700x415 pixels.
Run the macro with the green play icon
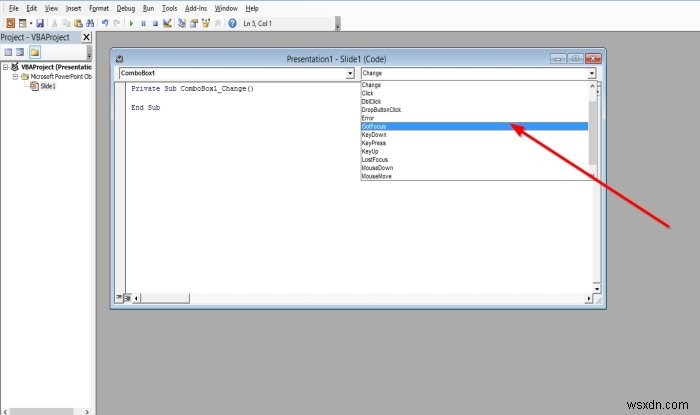(x=131, y=23)
